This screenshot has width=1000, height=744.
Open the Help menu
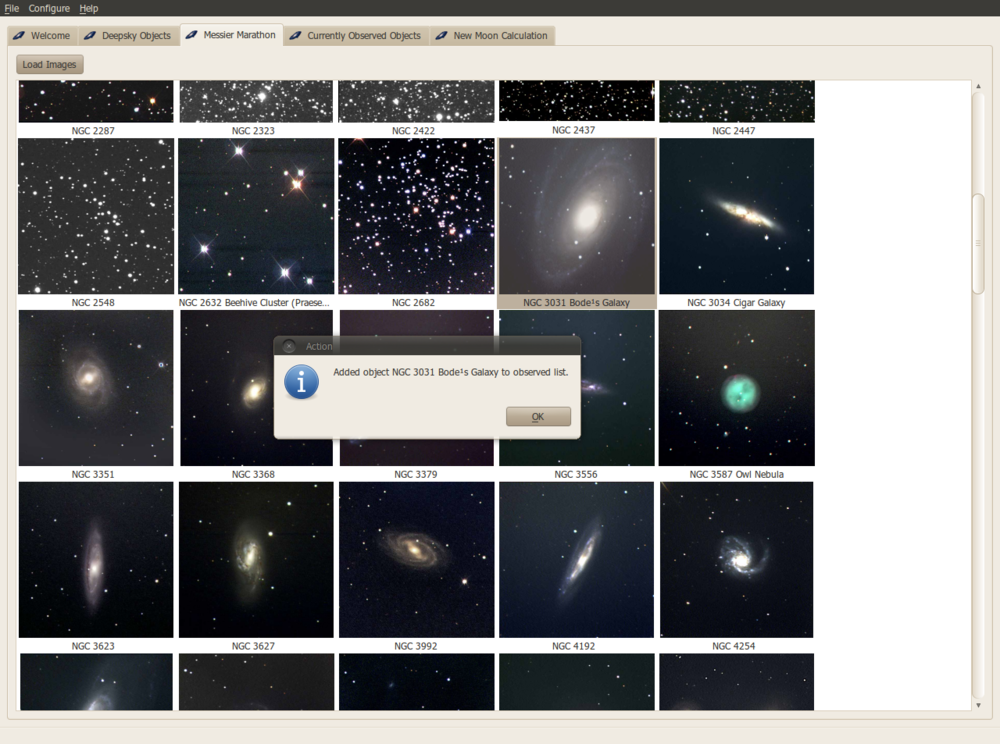[89, 8]
